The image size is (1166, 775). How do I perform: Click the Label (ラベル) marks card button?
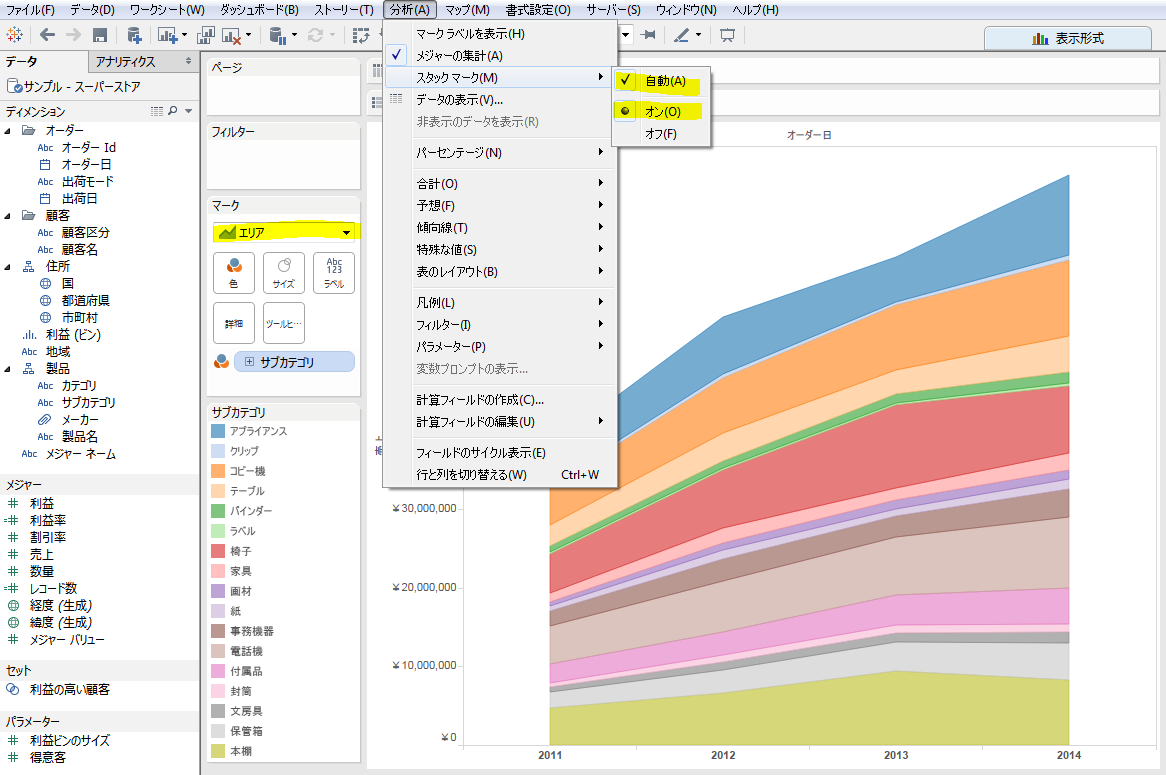click(334, 273)
